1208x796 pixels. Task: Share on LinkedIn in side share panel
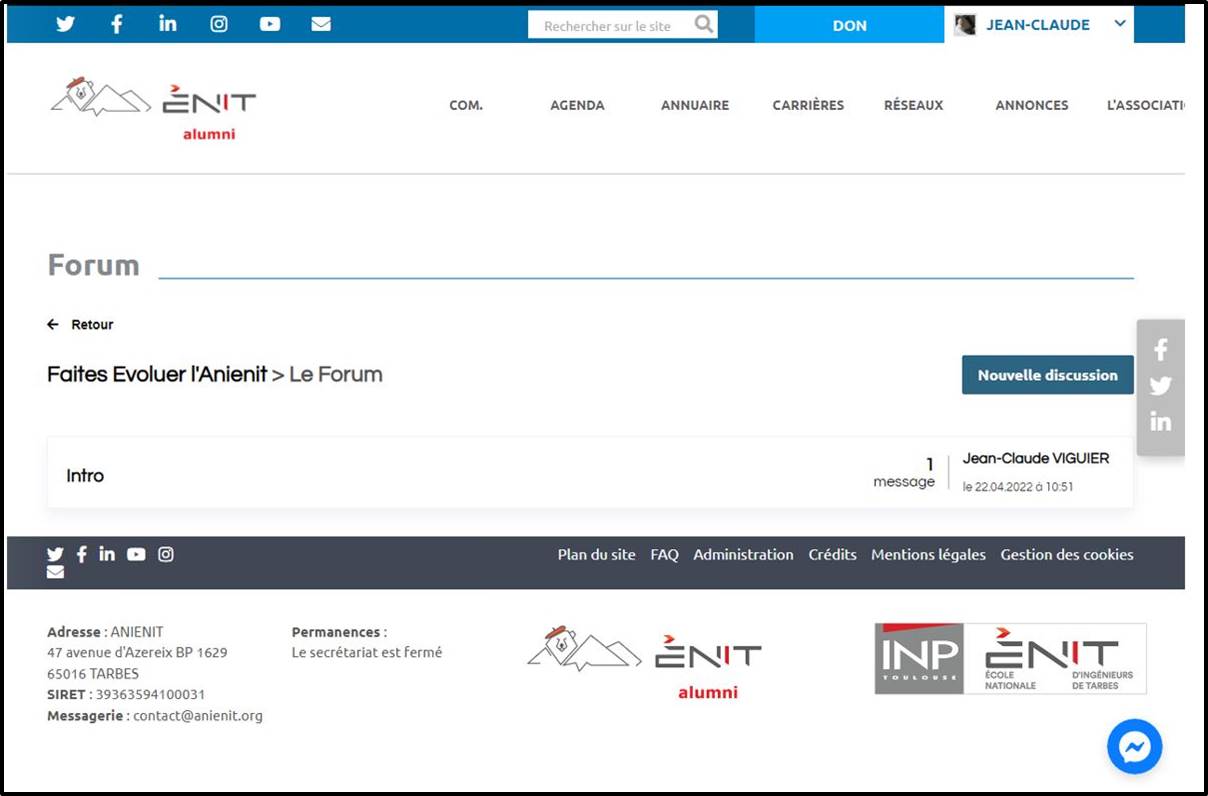point(1160,422)
